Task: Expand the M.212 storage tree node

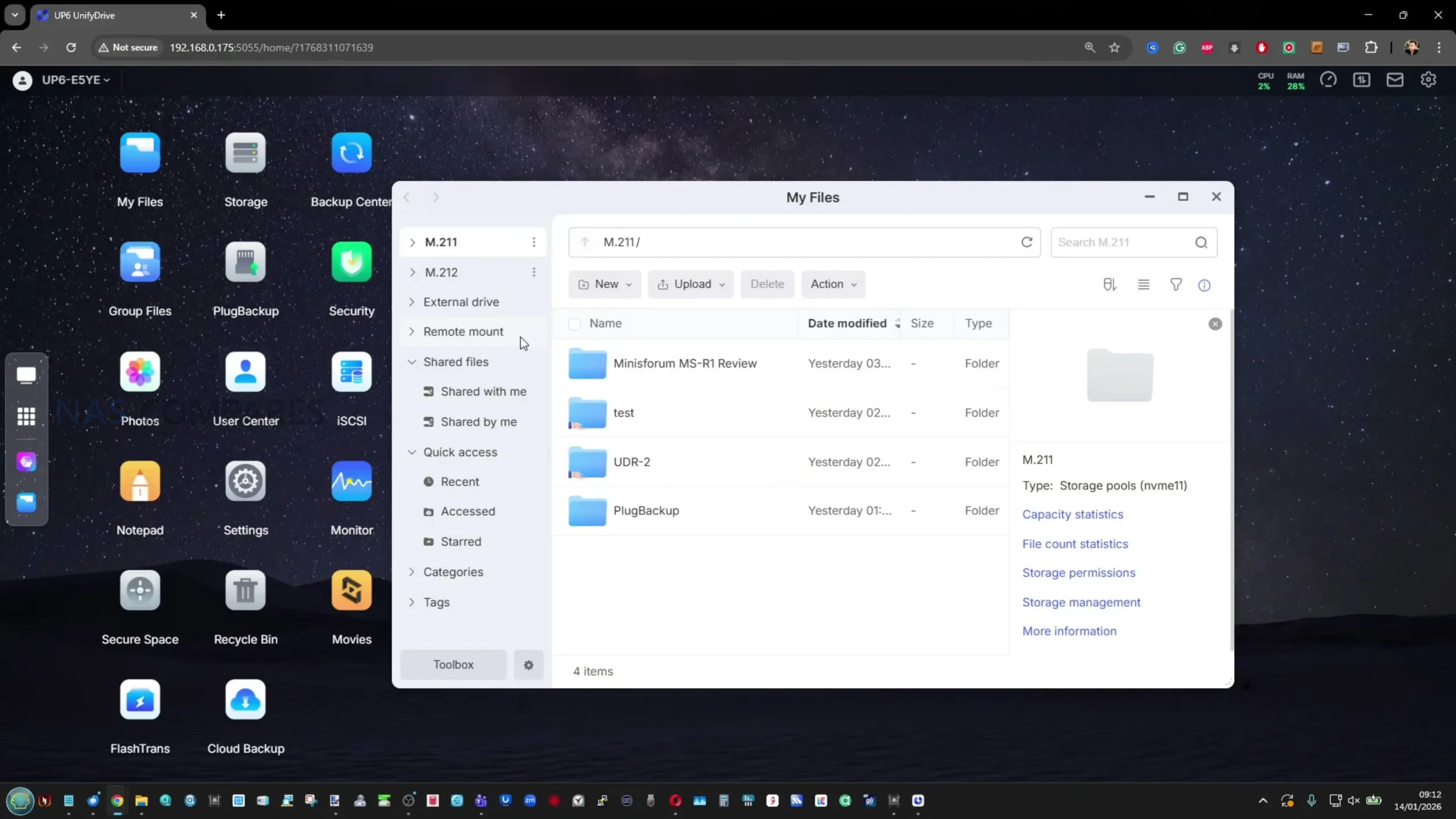Action: [412, 272]
